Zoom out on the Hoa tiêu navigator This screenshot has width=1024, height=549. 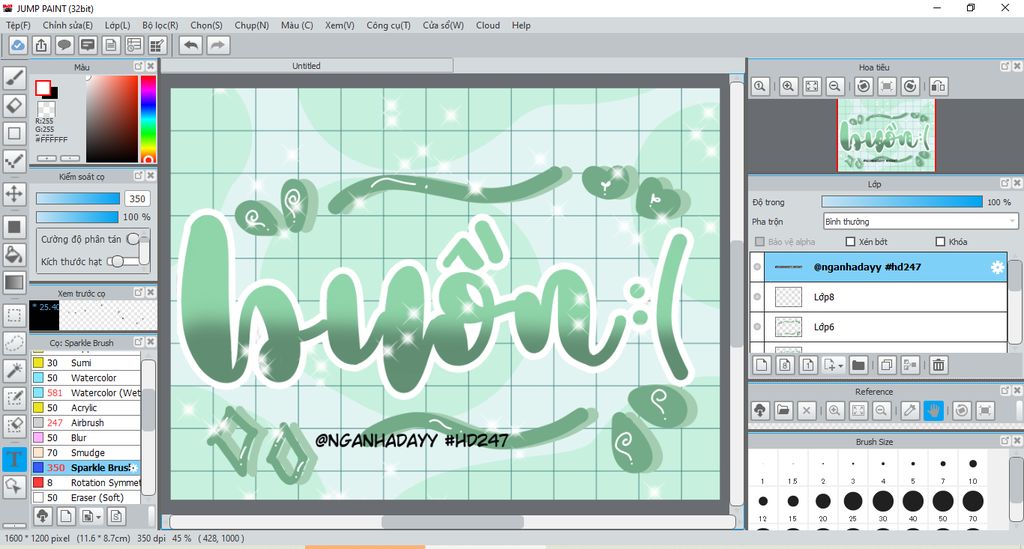coord(834,86)
